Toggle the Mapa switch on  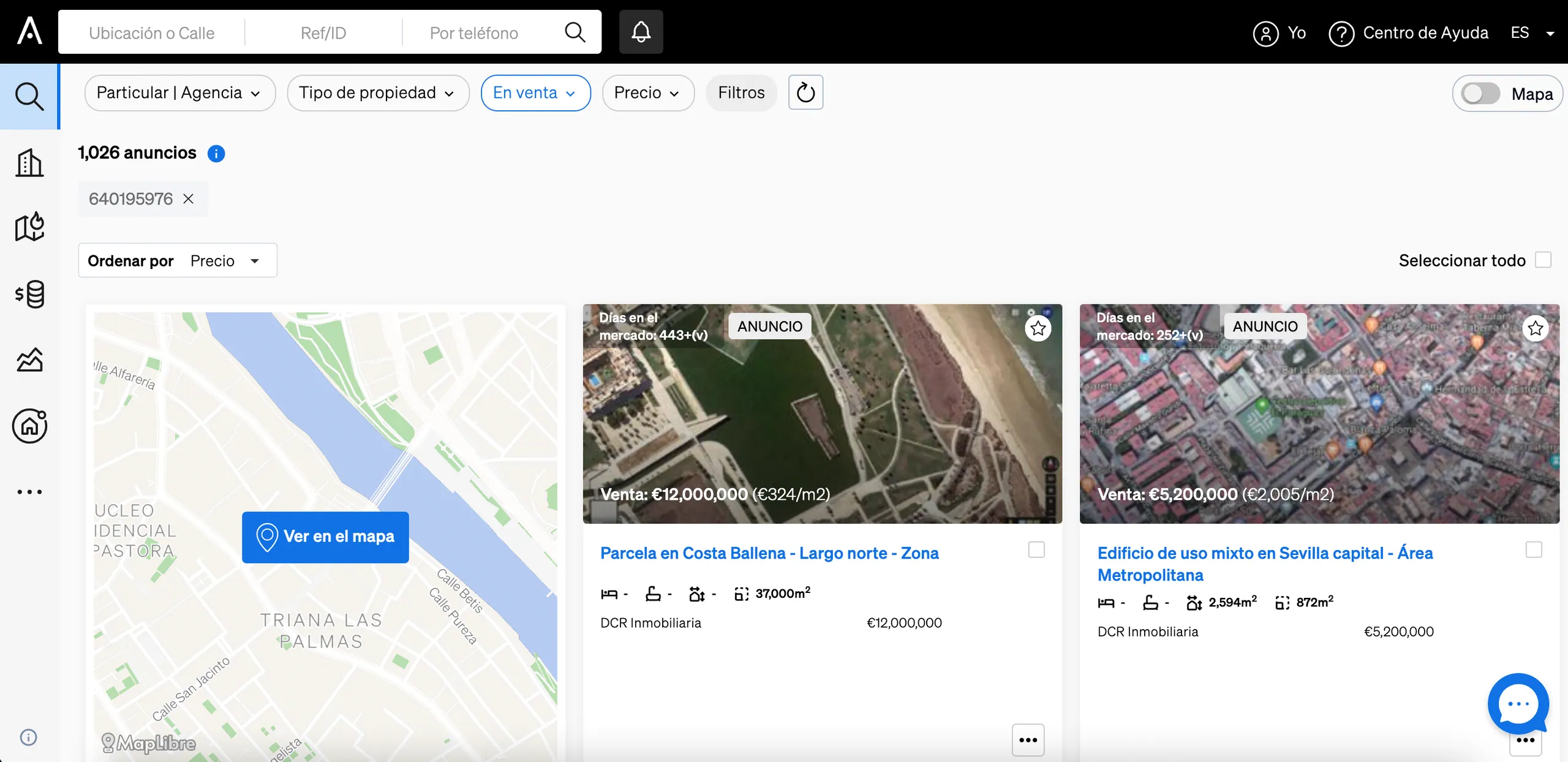coord(1480,94)
